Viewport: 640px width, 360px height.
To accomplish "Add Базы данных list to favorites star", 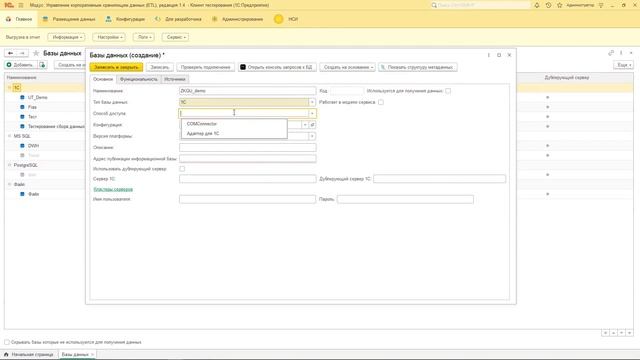I will coord(36,53).
